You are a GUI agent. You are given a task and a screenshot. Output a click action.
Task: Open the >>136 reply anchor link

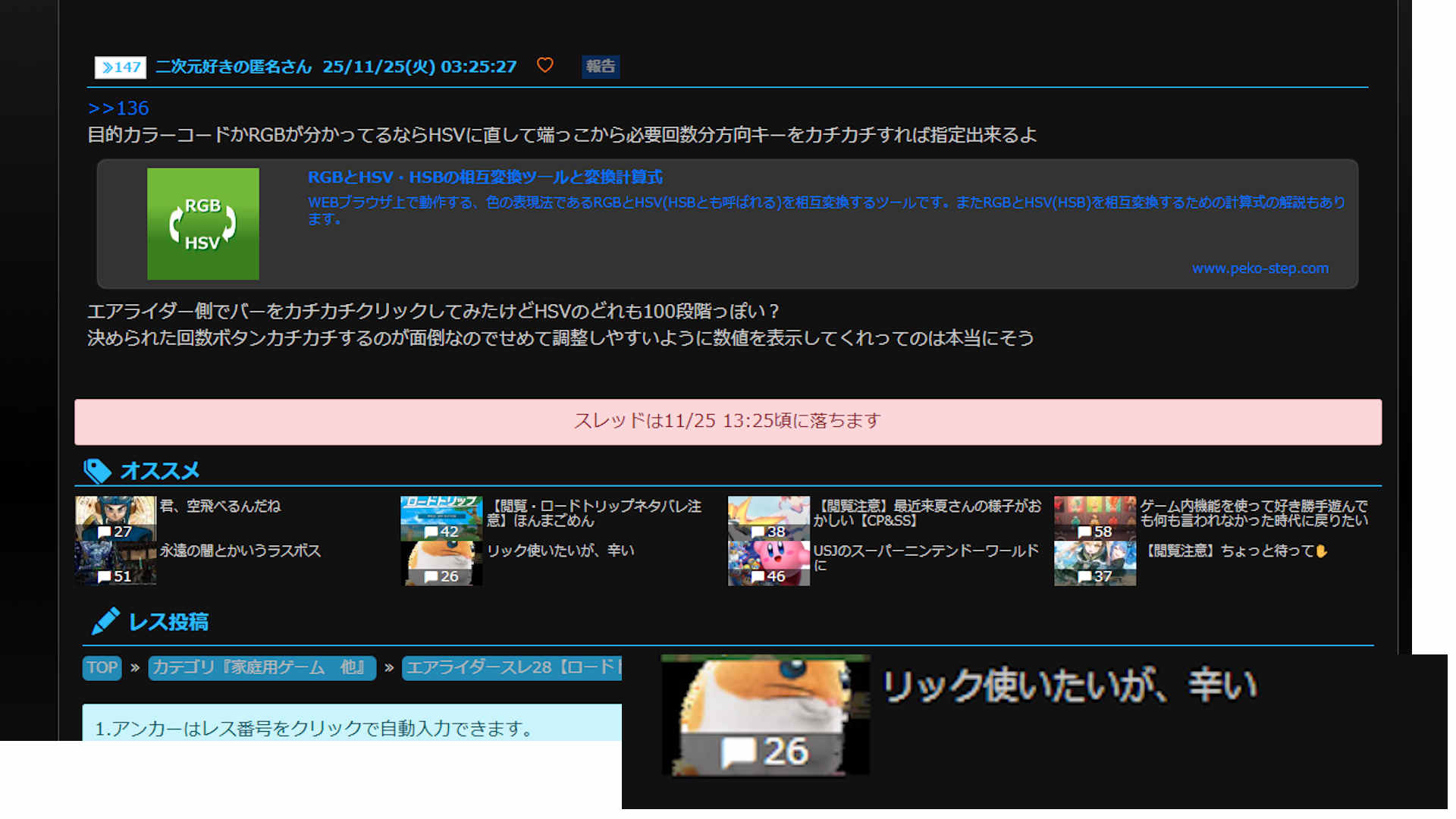pyautogui.click(x=118, y=108)
